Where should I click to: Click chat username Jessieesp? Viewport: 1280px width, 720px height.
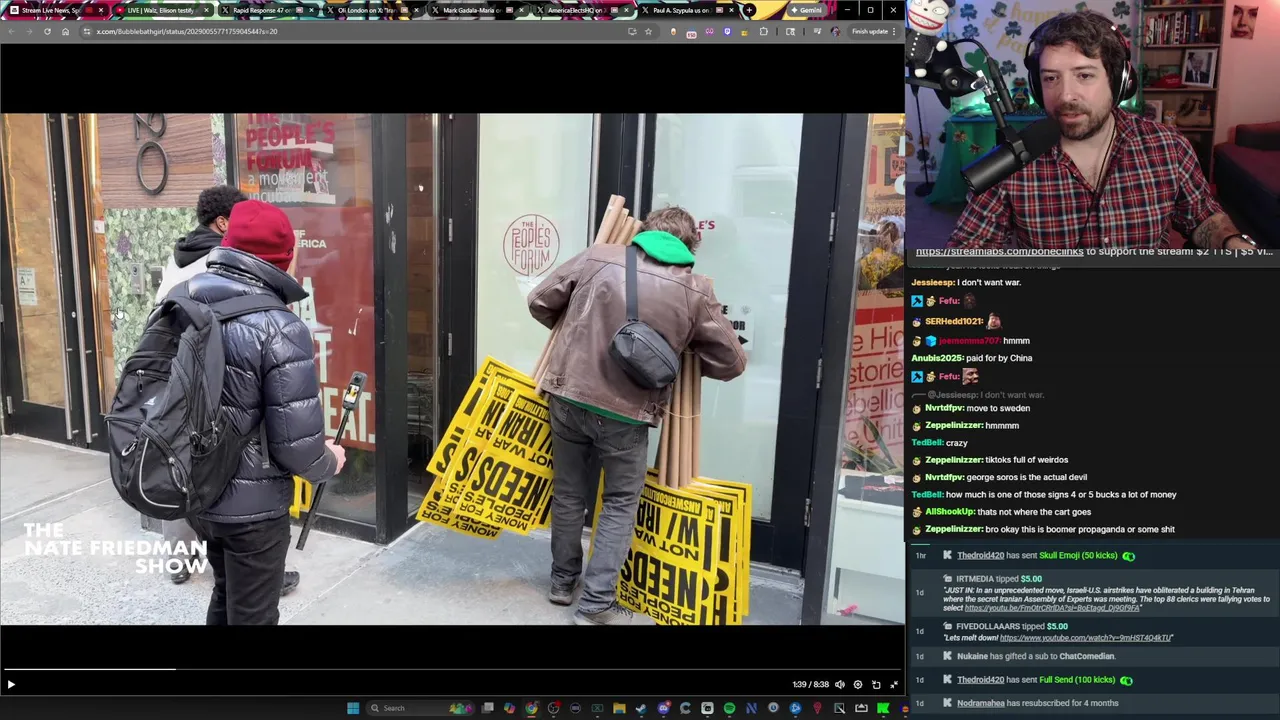[932, 283]
